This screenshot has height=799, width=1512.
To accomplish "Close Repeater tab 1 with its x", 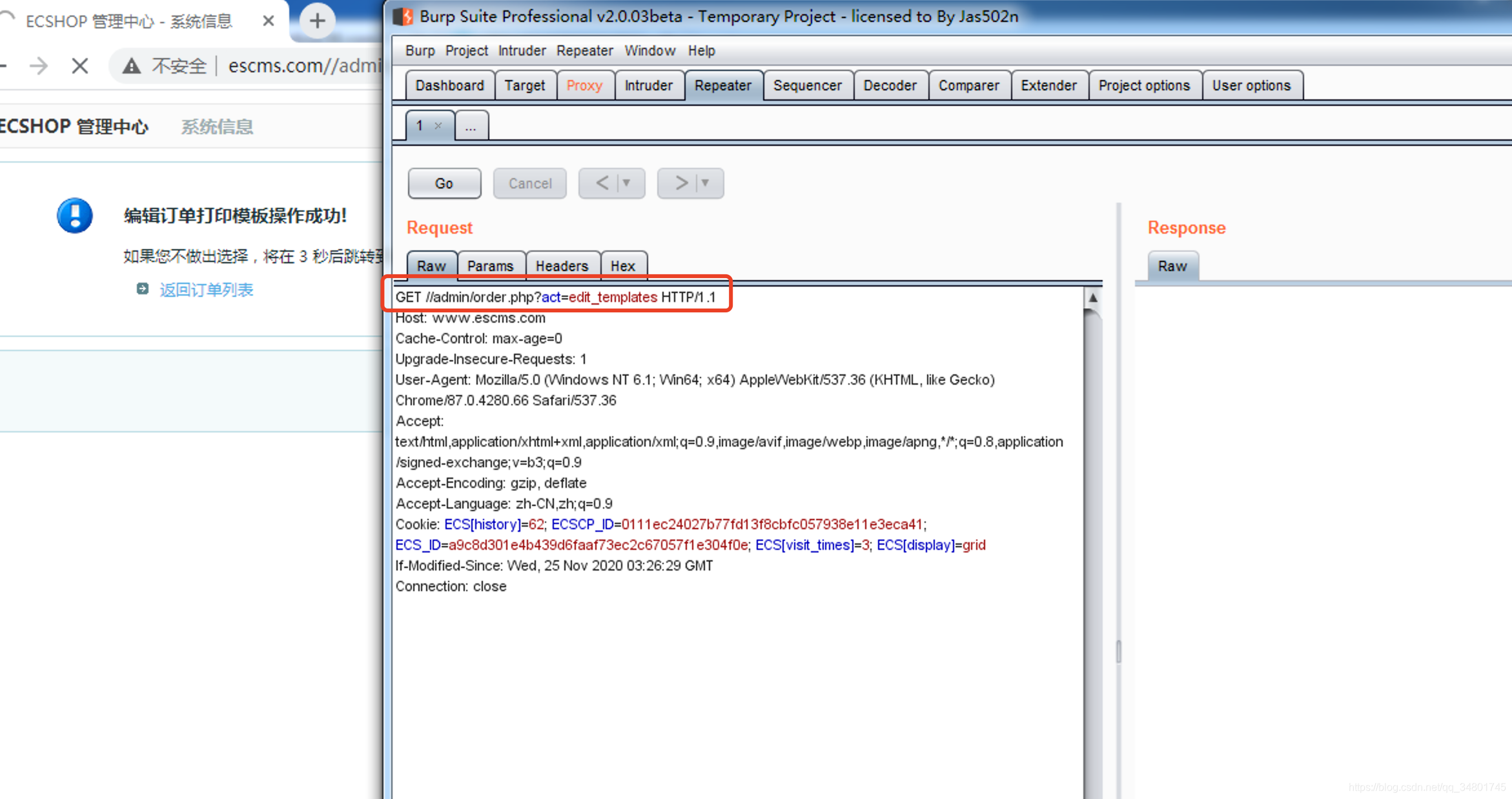I will (438, 125).
